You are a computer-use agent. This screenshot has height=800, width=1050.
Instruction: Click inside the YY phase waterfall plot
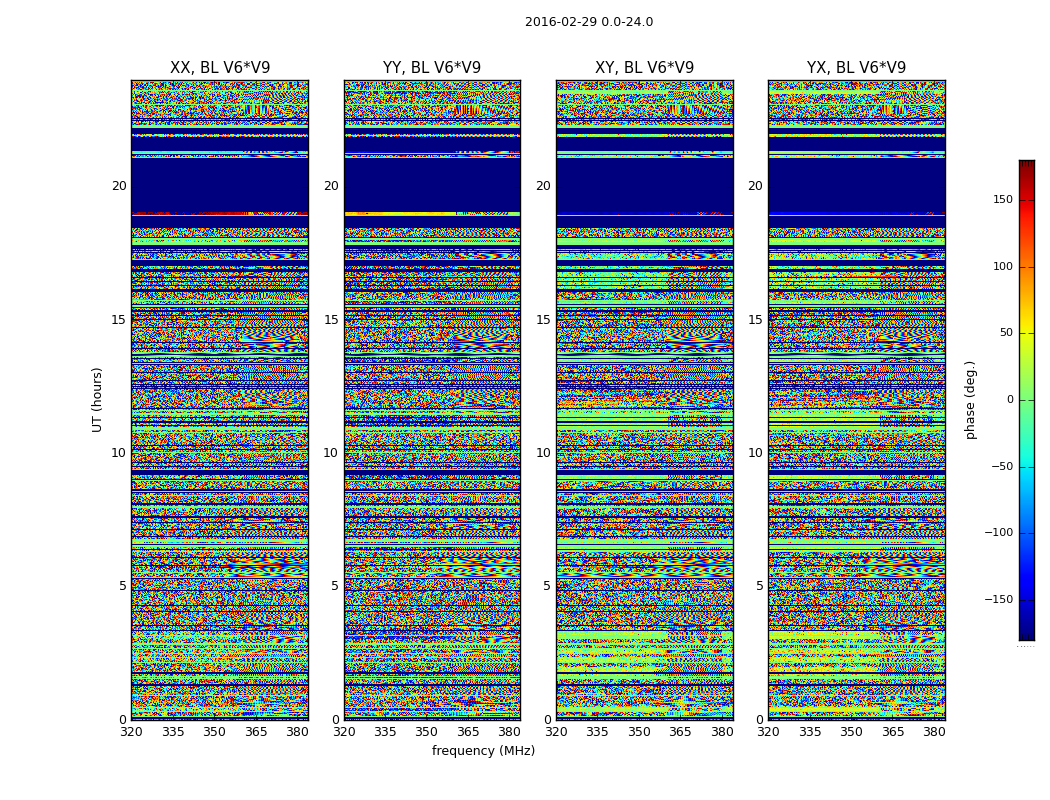tap(432, 400)
